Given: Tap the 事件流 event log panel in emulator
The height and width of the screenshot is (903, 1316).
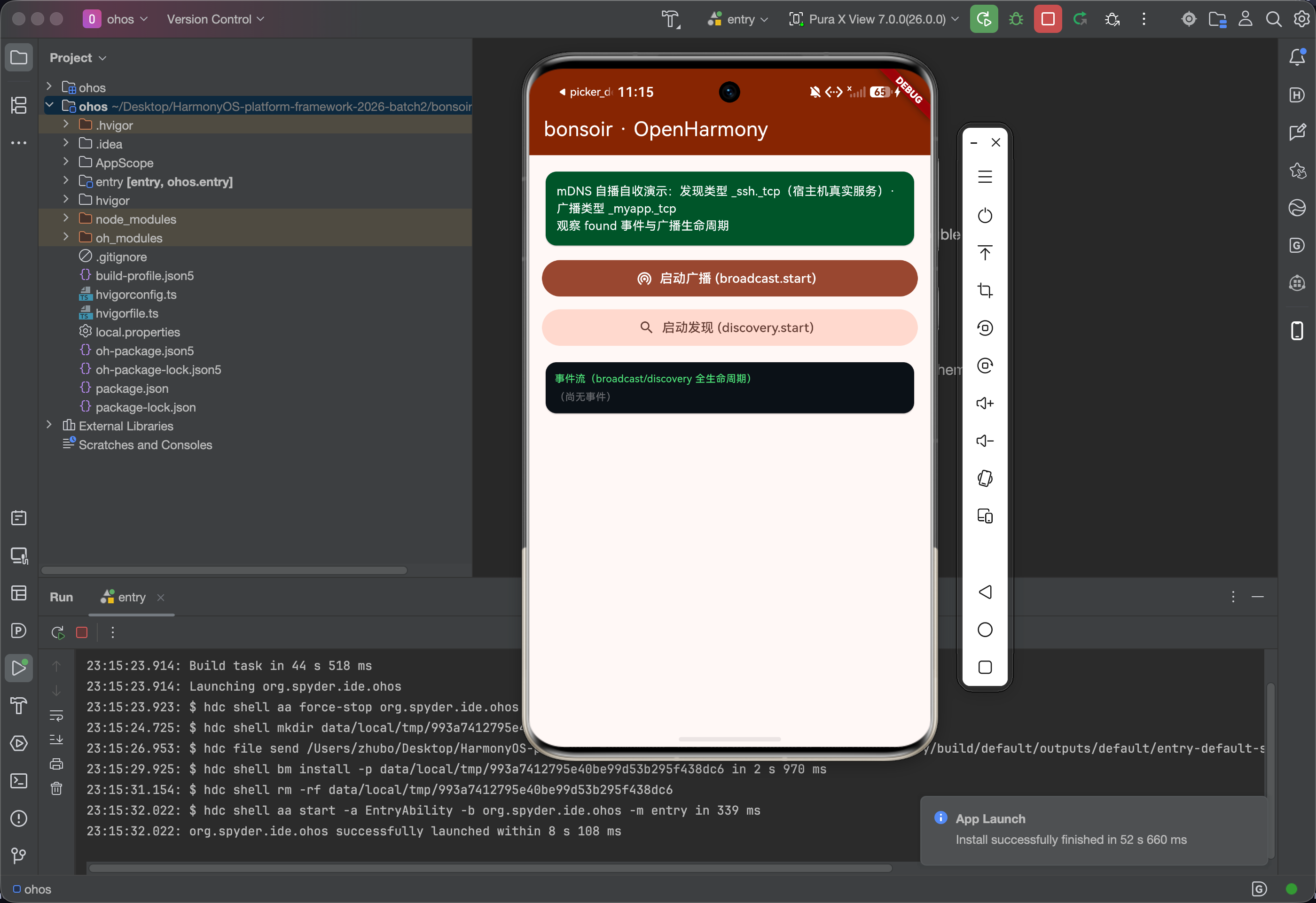Looking at the screenshot, I should tap(729, 388).
